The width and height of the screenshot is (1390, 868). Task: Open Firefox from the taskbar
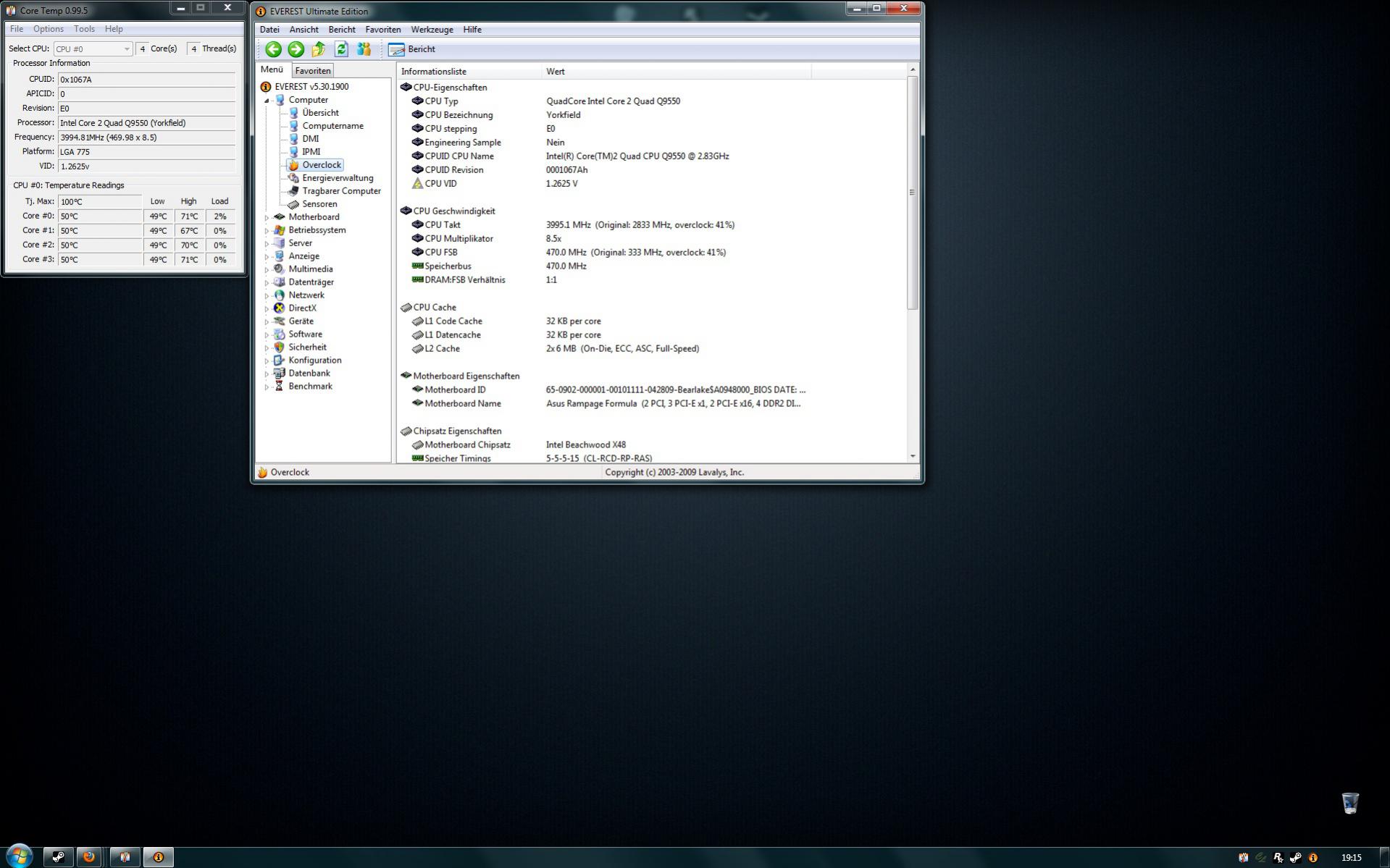[x=89, y=857]
